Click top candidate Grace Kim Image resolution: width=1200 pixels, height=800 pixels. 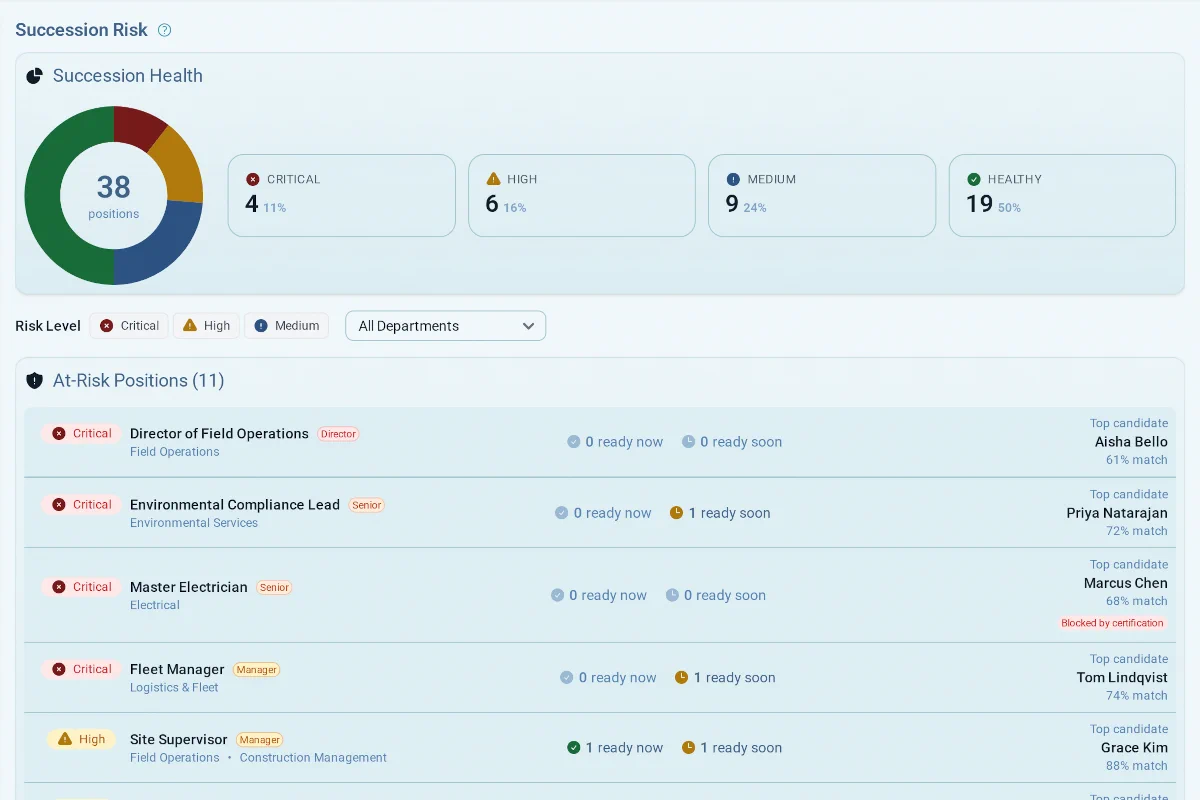pyautogui.click(x=1134, y=748)
